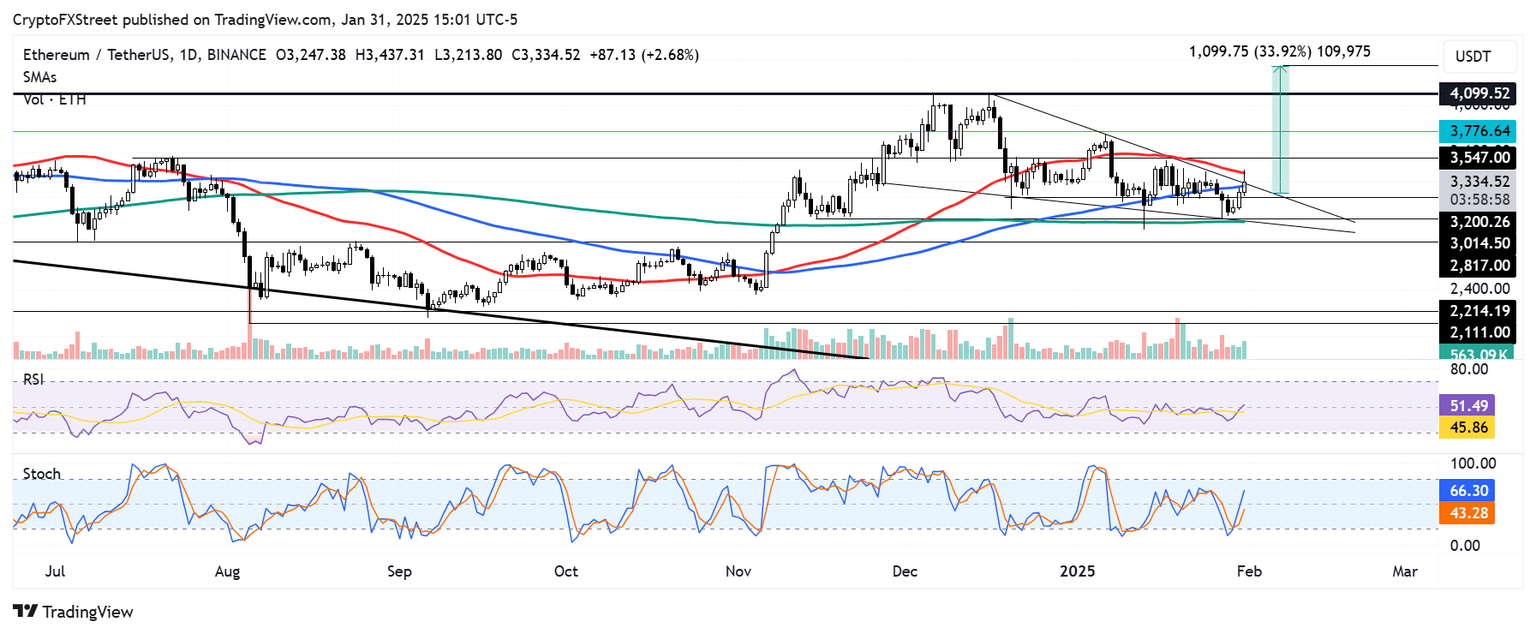Click the Dec label on time axis
The height and width of the screenshot is (634, 1536).
pyautogui.click(x=905, y=572)
